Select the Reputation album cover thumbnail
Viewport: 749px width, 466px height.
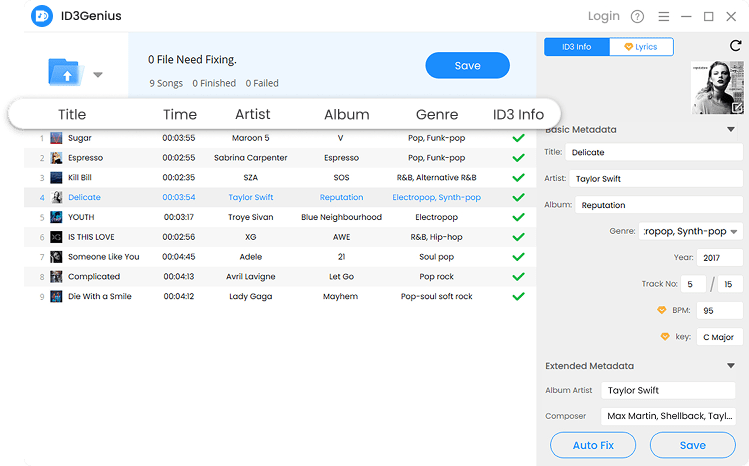tap(717, 87)
